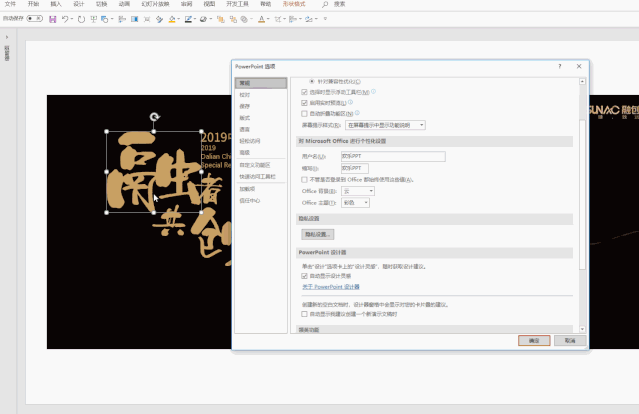
Task: Click the purple Save icon in toolbar
Action: [53, 19]
